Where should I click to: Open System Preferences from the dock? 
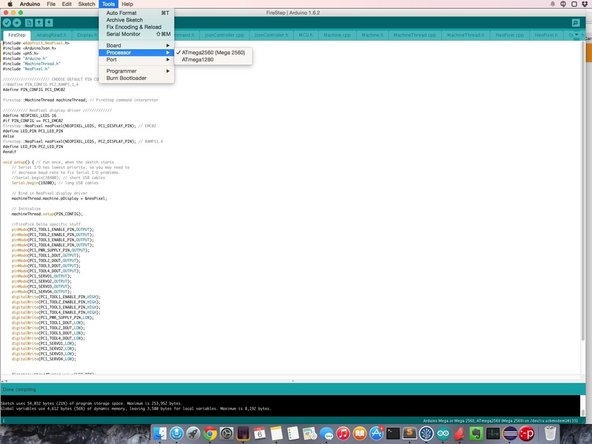227,433
